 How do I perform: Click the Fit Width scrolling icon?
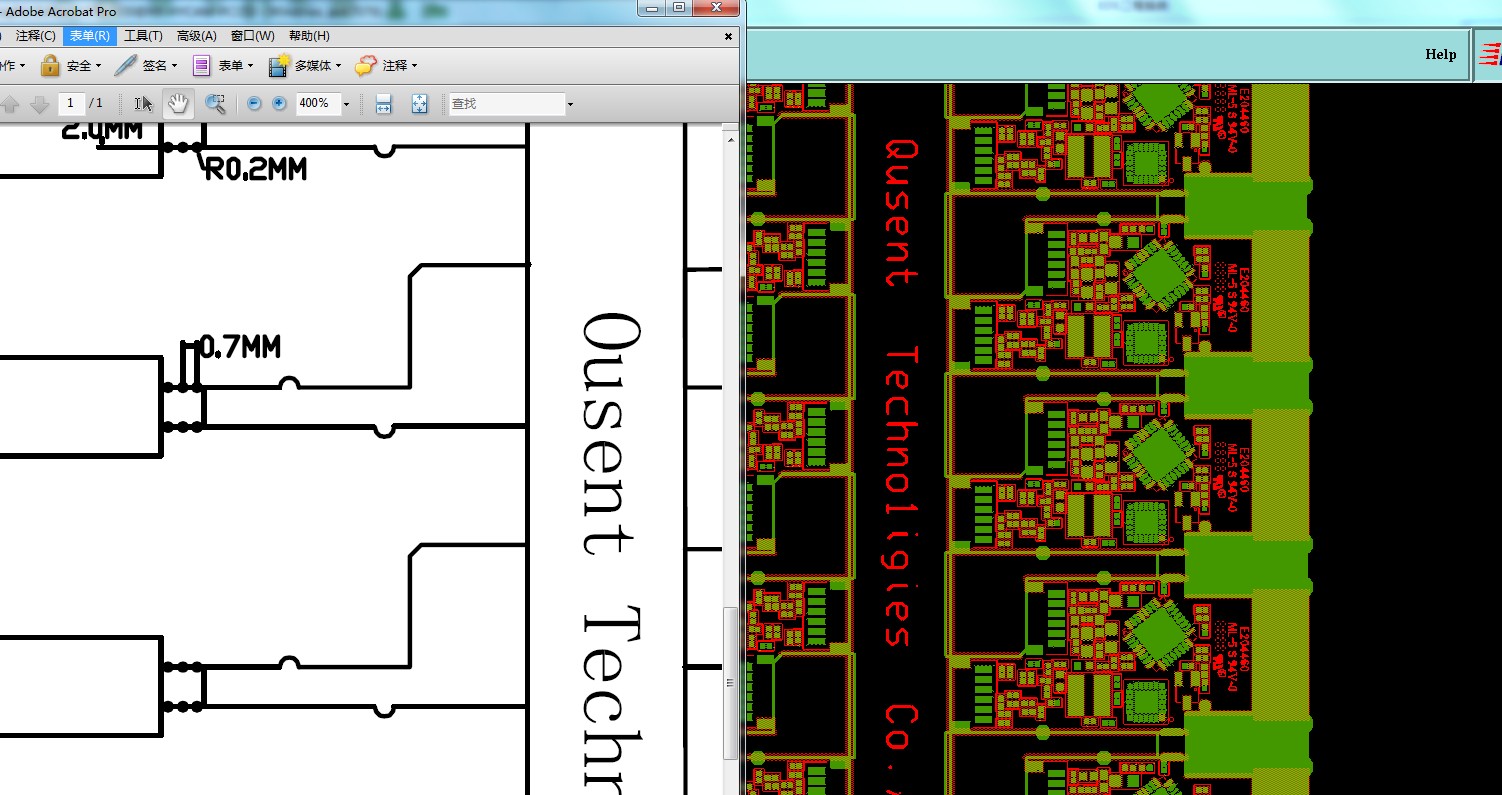click(383, 104)
